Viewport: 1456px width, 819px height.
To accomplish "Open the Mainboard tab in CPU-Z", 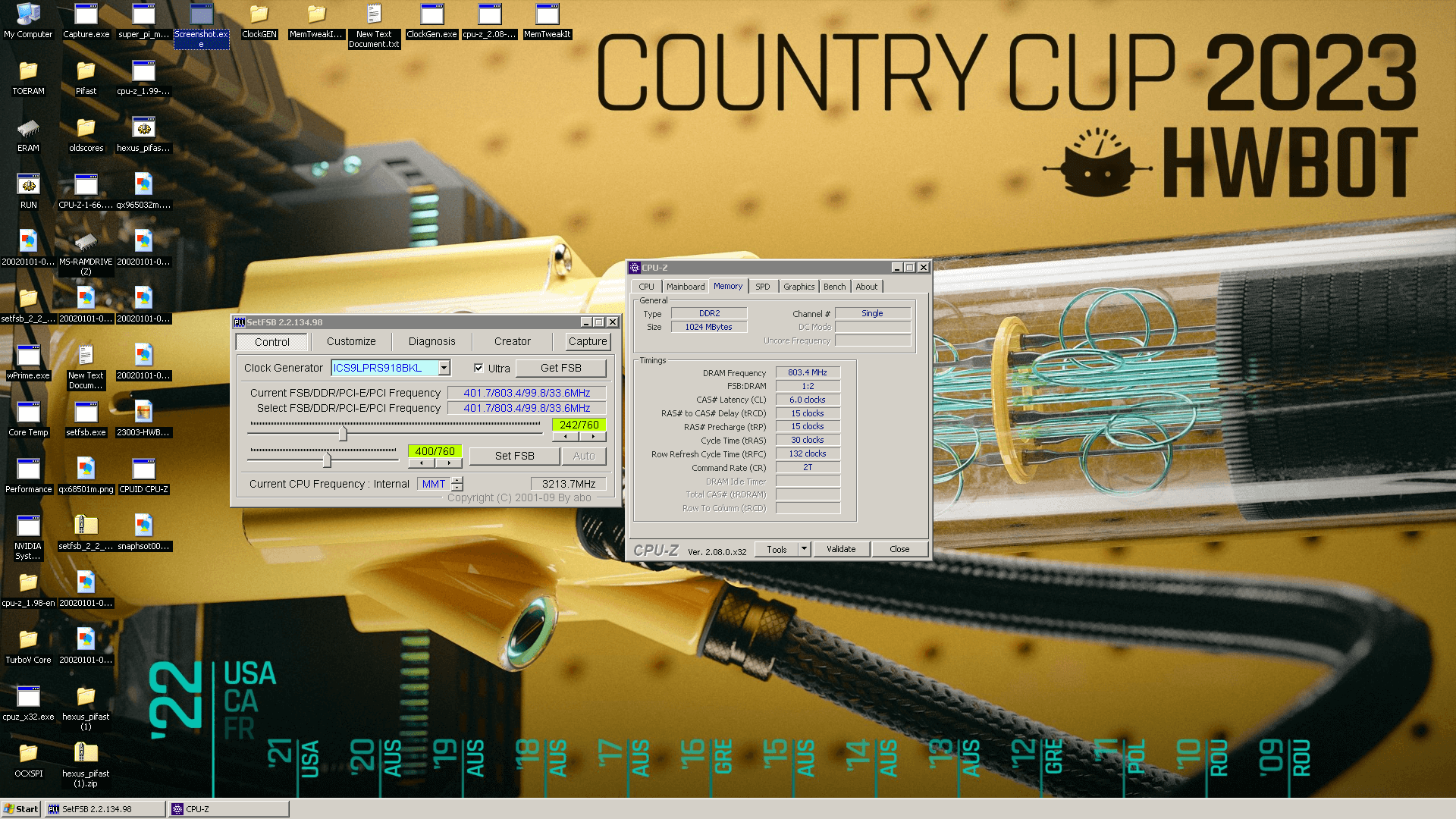I will pyautogui.click(x=686, y=287).
